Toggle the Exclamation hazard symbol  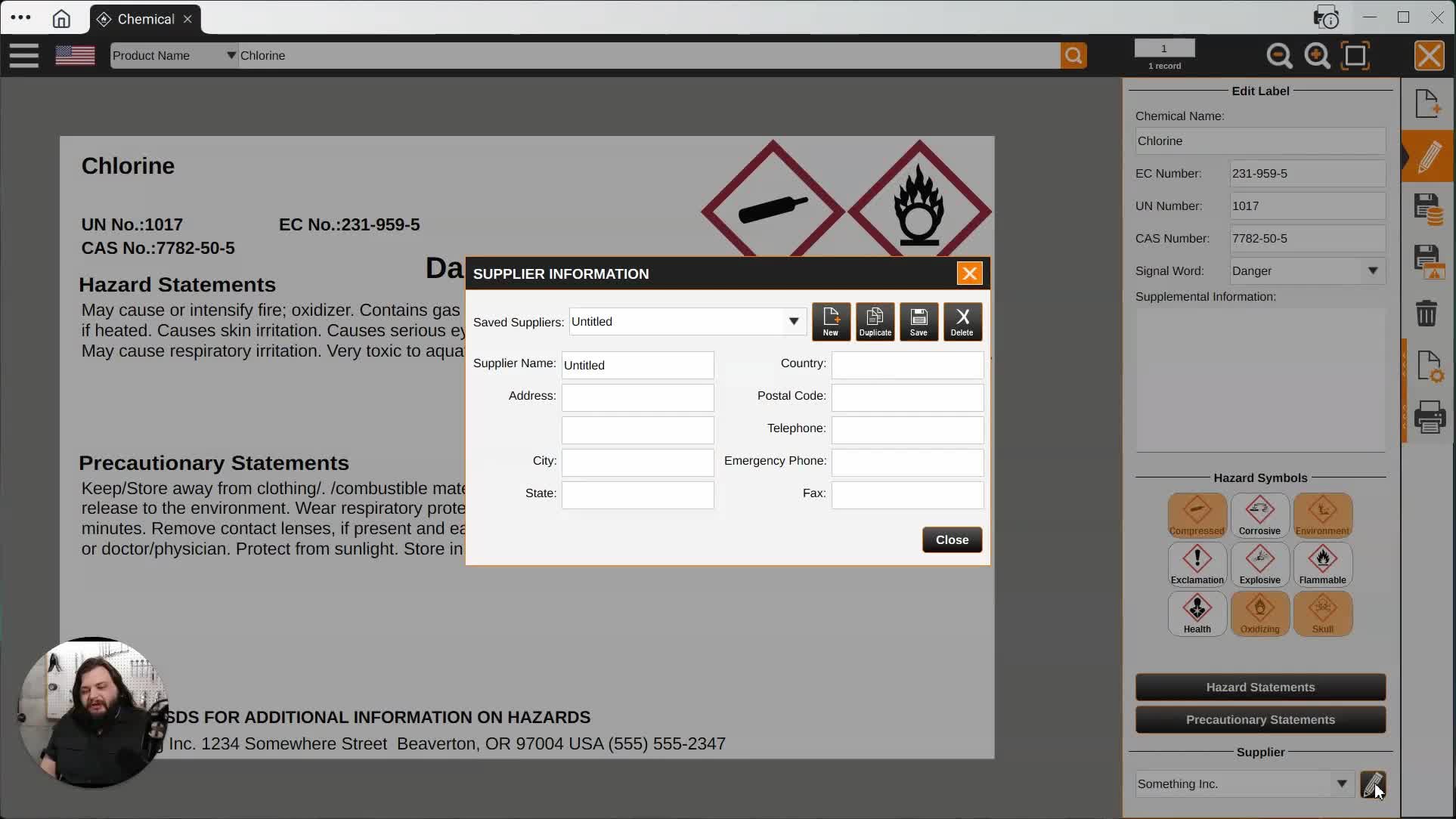click(1197, 564)
